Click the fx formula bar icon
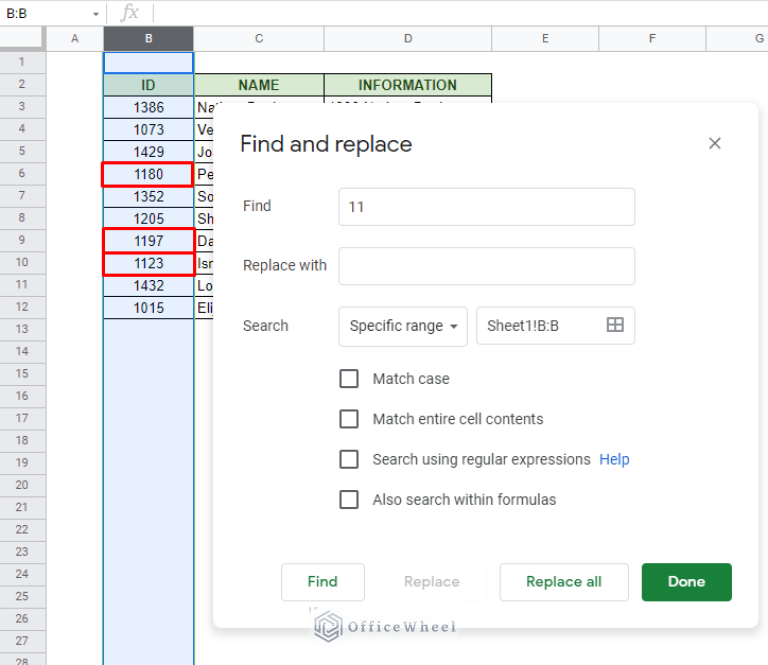Viewport: 768px width, 665px height. coord(129,13)
